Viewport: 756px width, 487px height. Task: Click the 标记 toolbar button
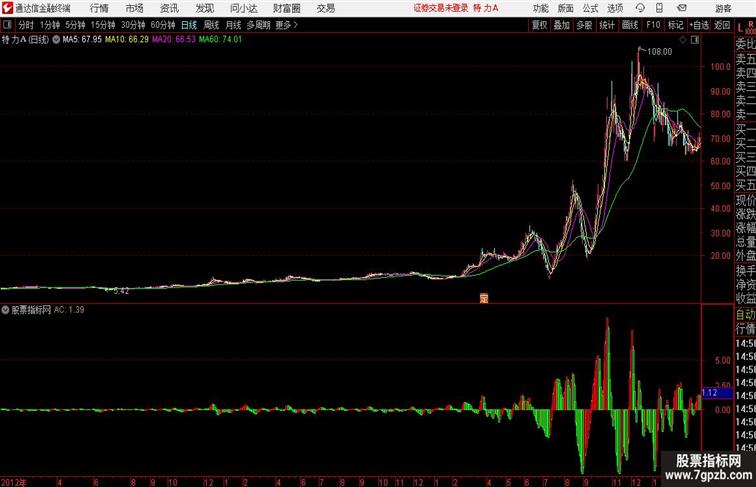point(675,25)
